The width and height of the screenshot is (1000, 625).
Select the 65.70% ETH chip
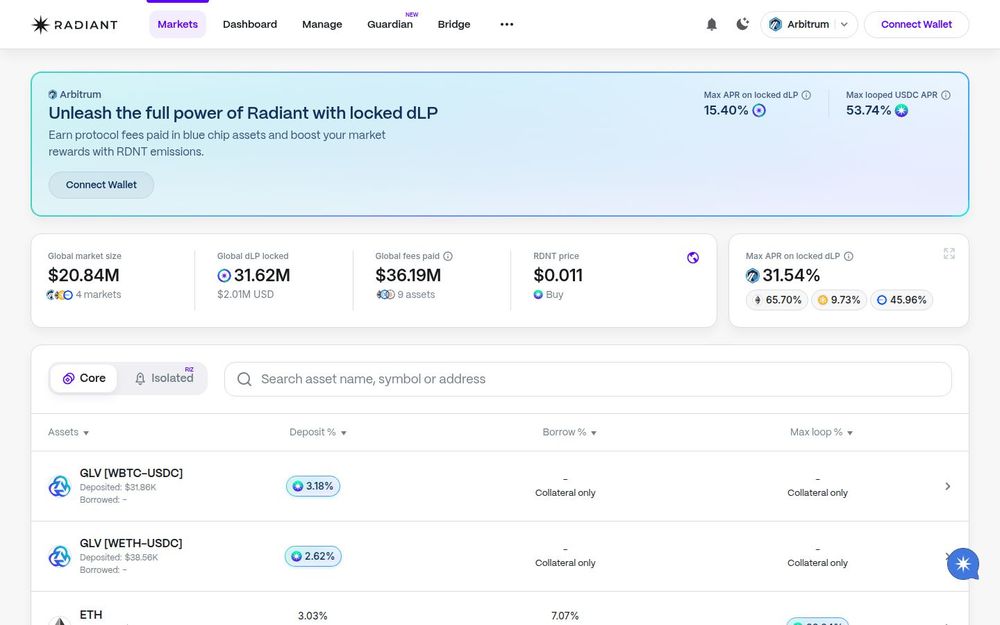[x=777, y=300]
